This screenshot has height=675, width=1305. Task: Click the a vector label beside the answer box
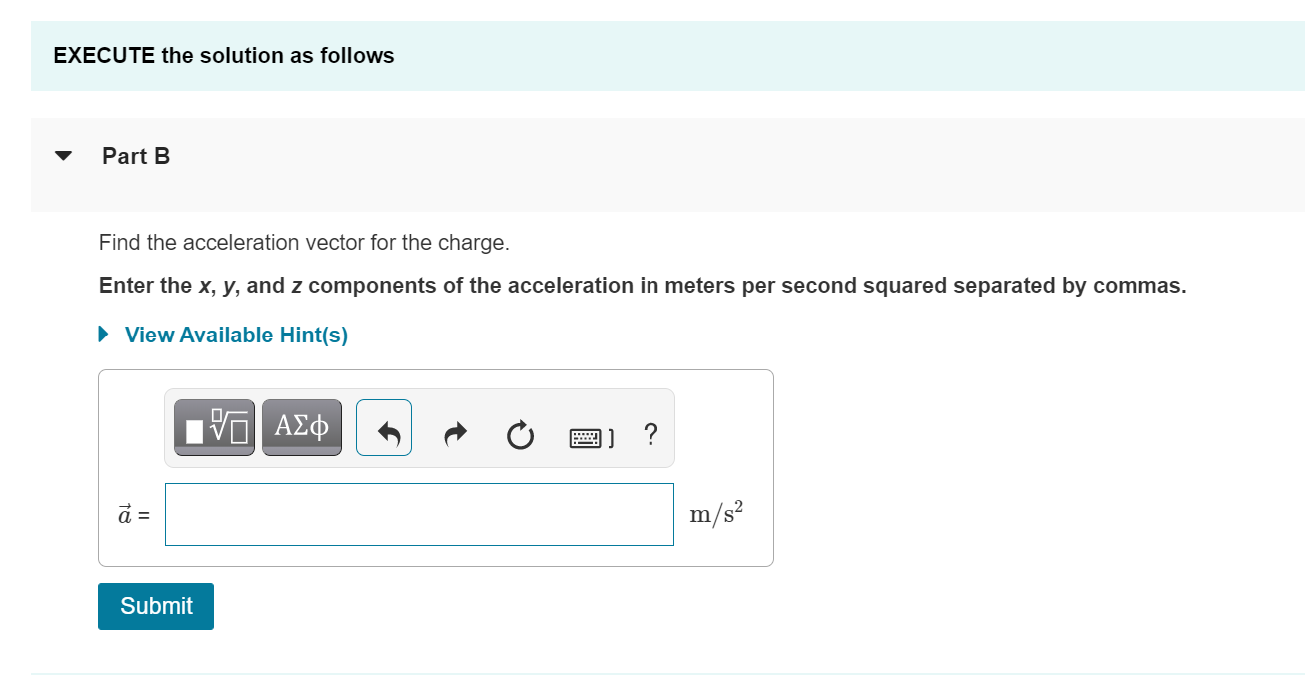tap(132, 513)
